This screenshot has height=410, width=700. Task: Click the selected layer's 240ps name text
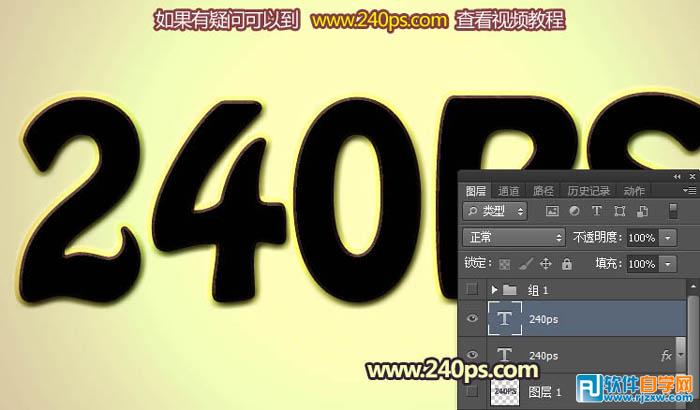click(543, 319)
